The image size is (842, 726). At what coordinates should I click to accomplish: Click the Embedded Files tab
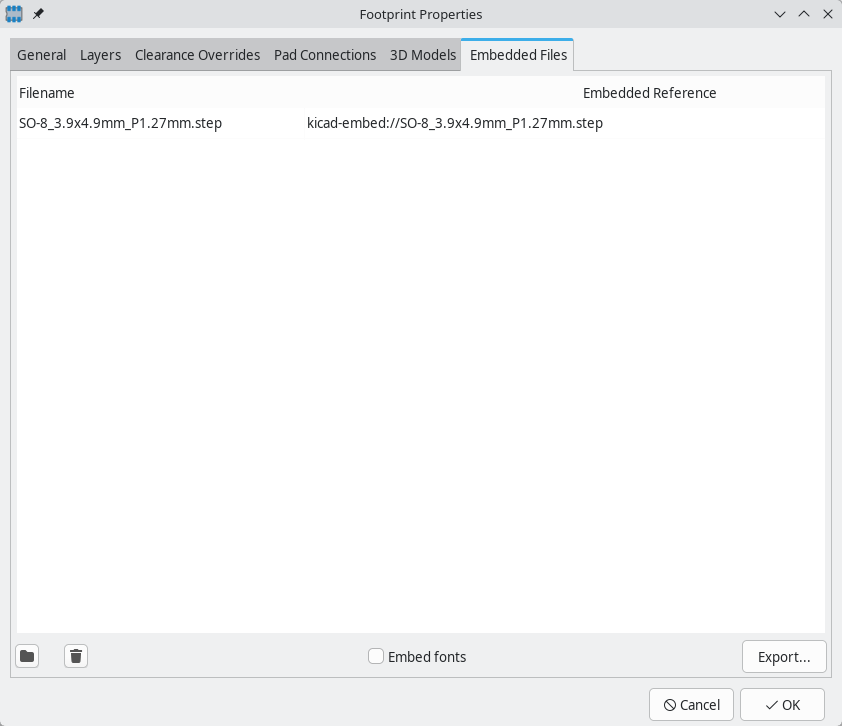click(x=517, y=55)
